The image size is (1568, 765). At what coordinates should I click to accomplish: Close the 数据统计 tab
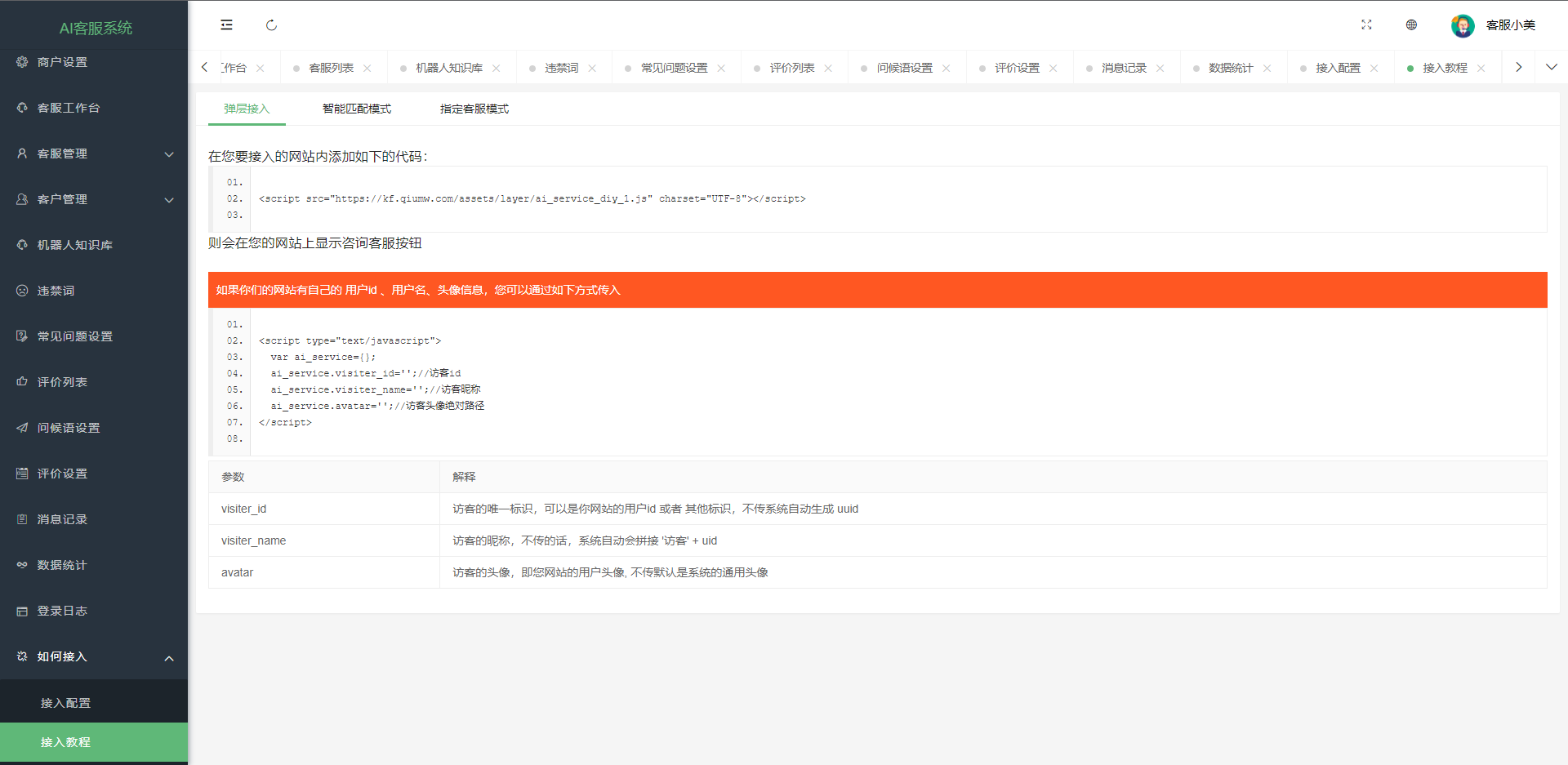coord(1267,69)
